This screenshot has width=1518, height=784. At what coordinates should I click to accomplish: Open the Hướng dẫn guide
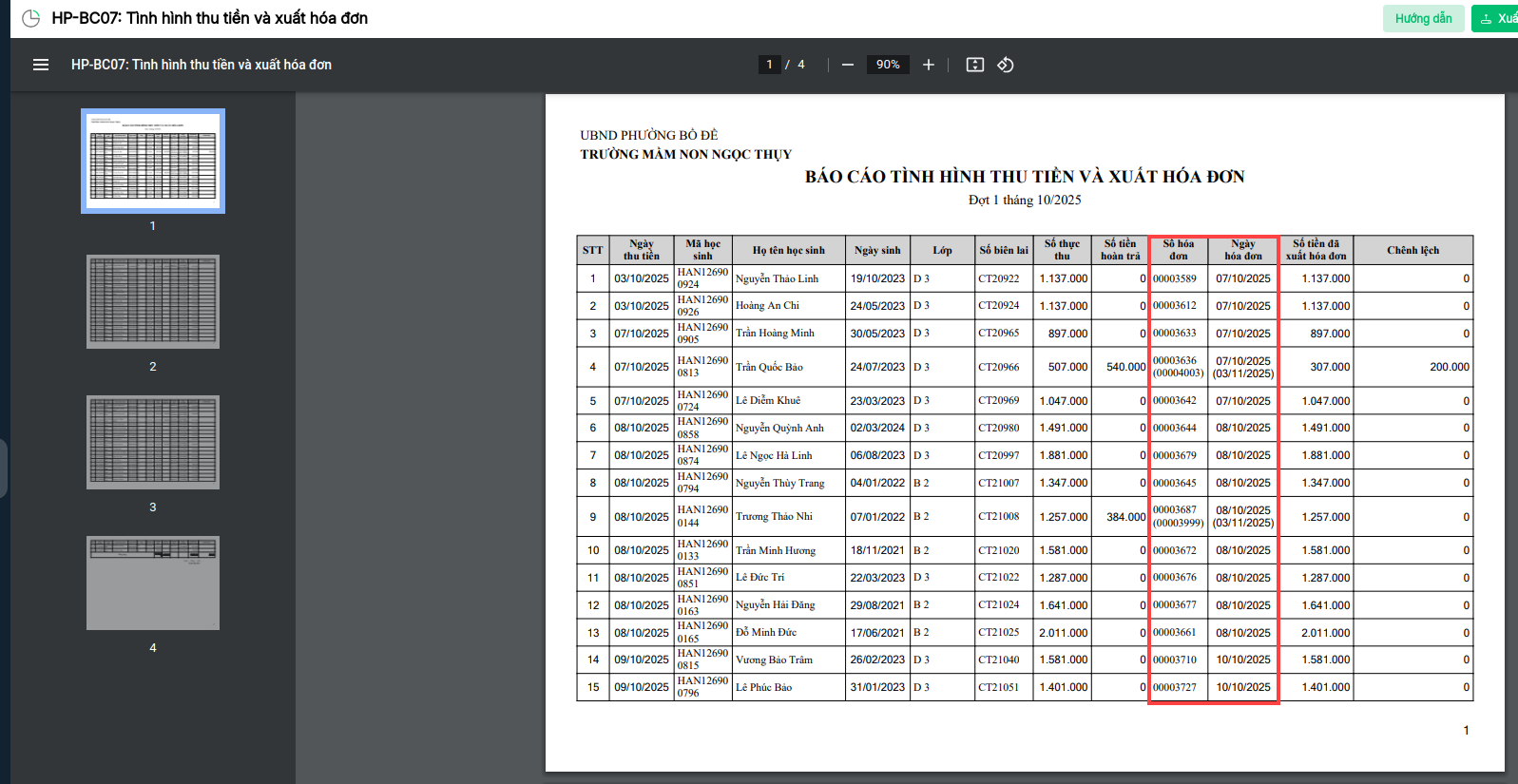click(x=1423, y=18)
